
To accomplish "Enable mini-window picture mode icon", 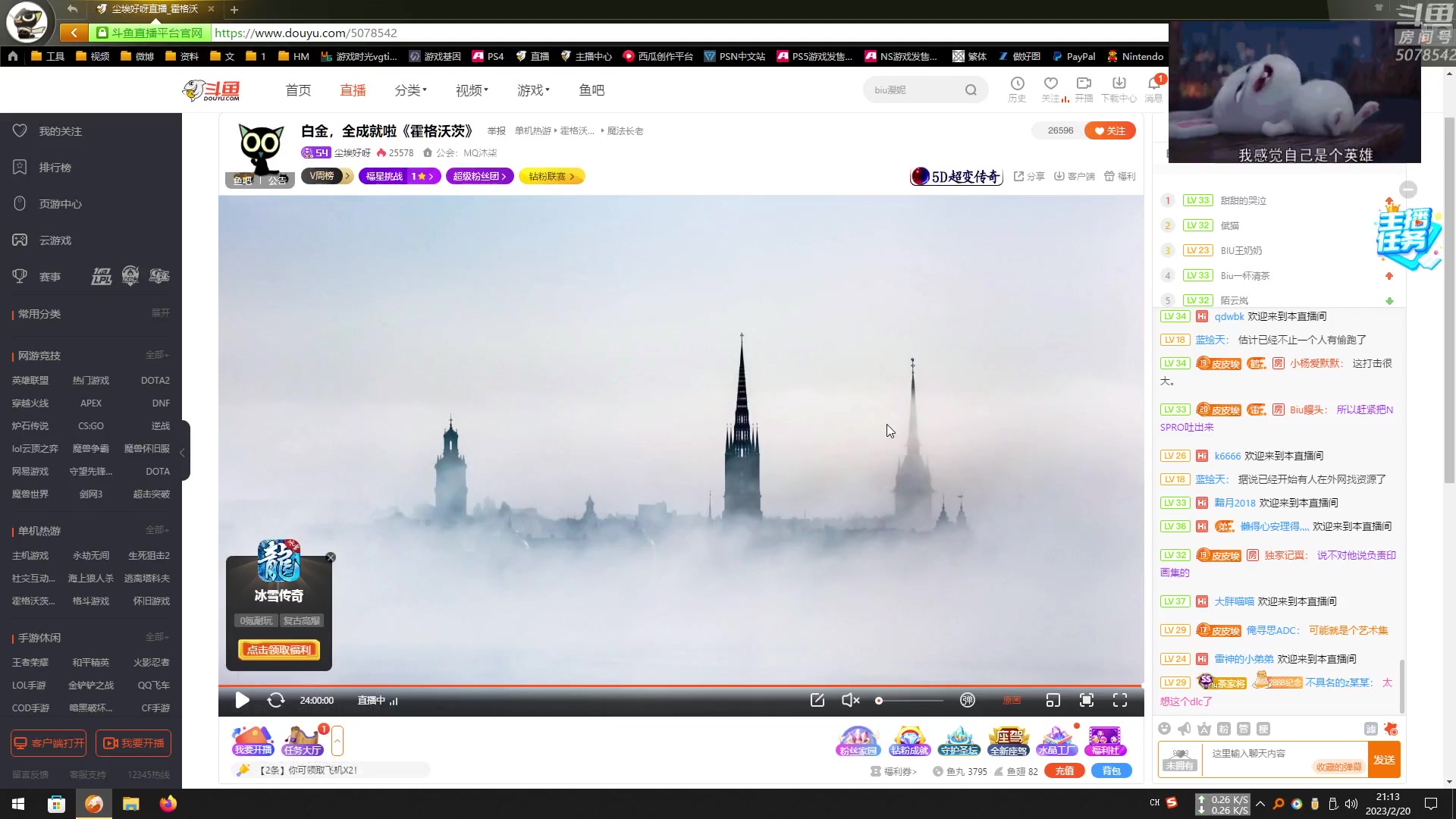I will 1053,701.
